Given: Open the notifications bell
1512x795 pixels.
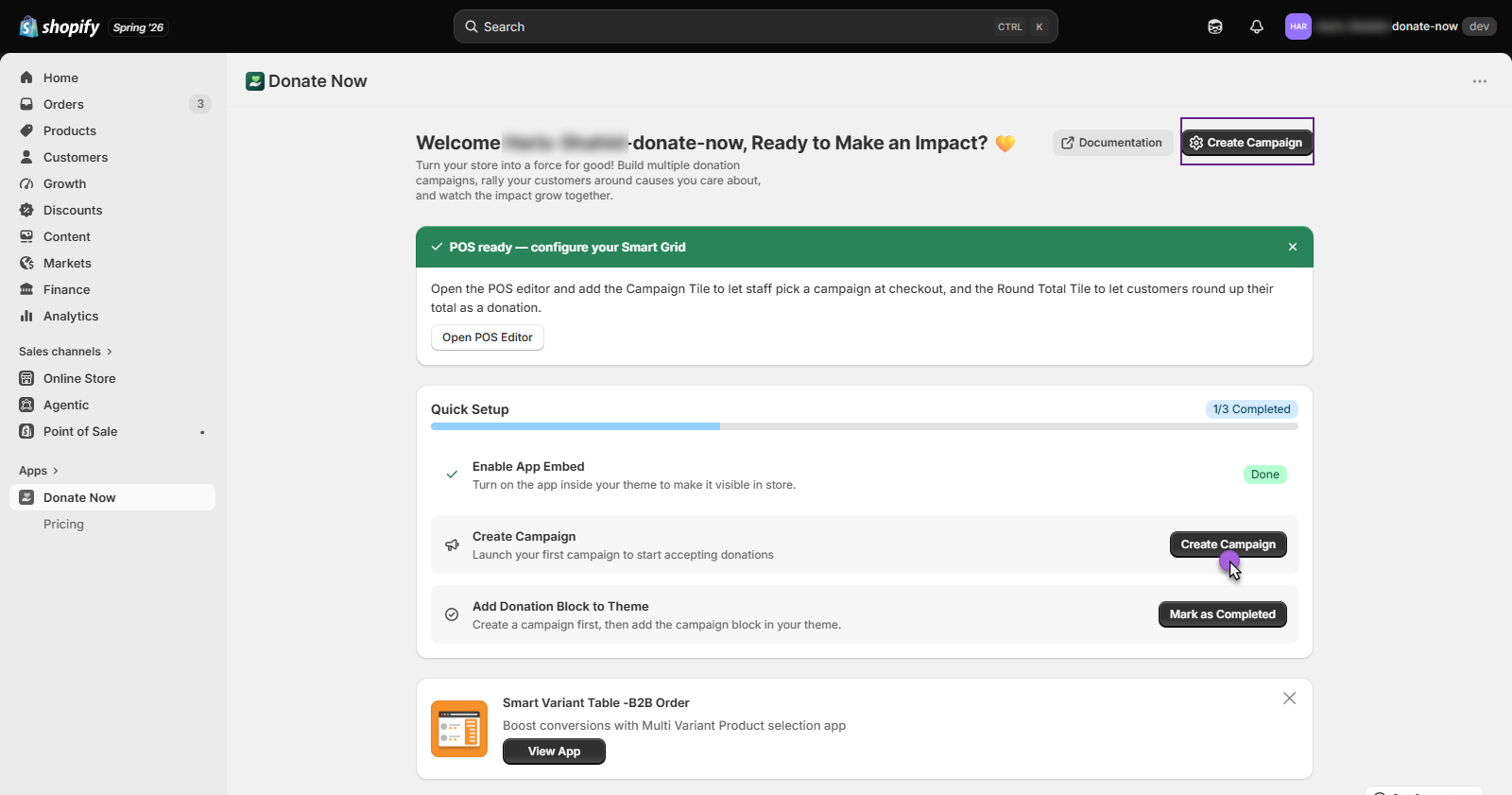Looking at the screenshot, I should [x=1257, y=26].
